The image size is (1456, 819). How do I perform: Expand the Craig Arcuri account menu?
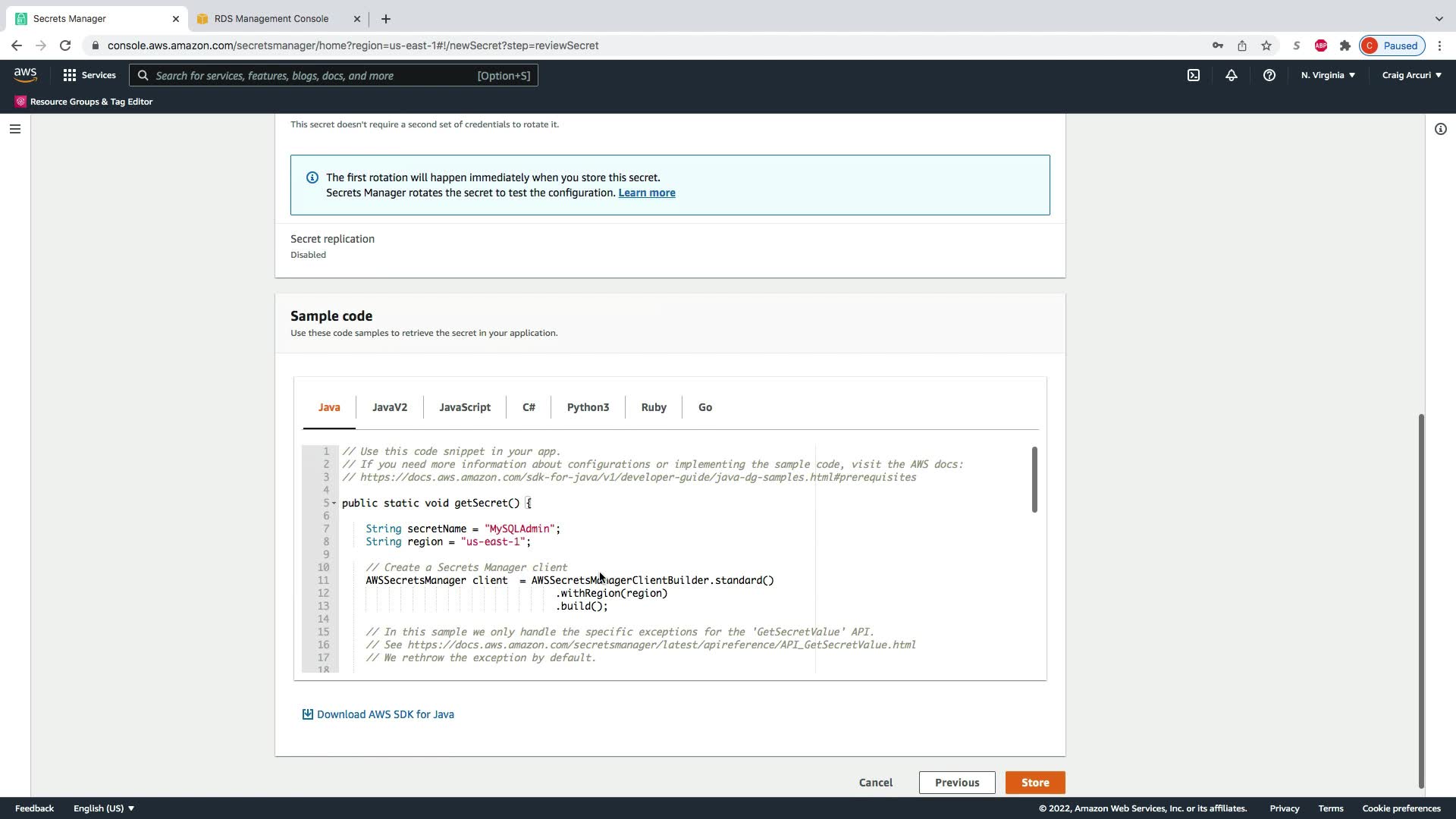click(1411, 75)
